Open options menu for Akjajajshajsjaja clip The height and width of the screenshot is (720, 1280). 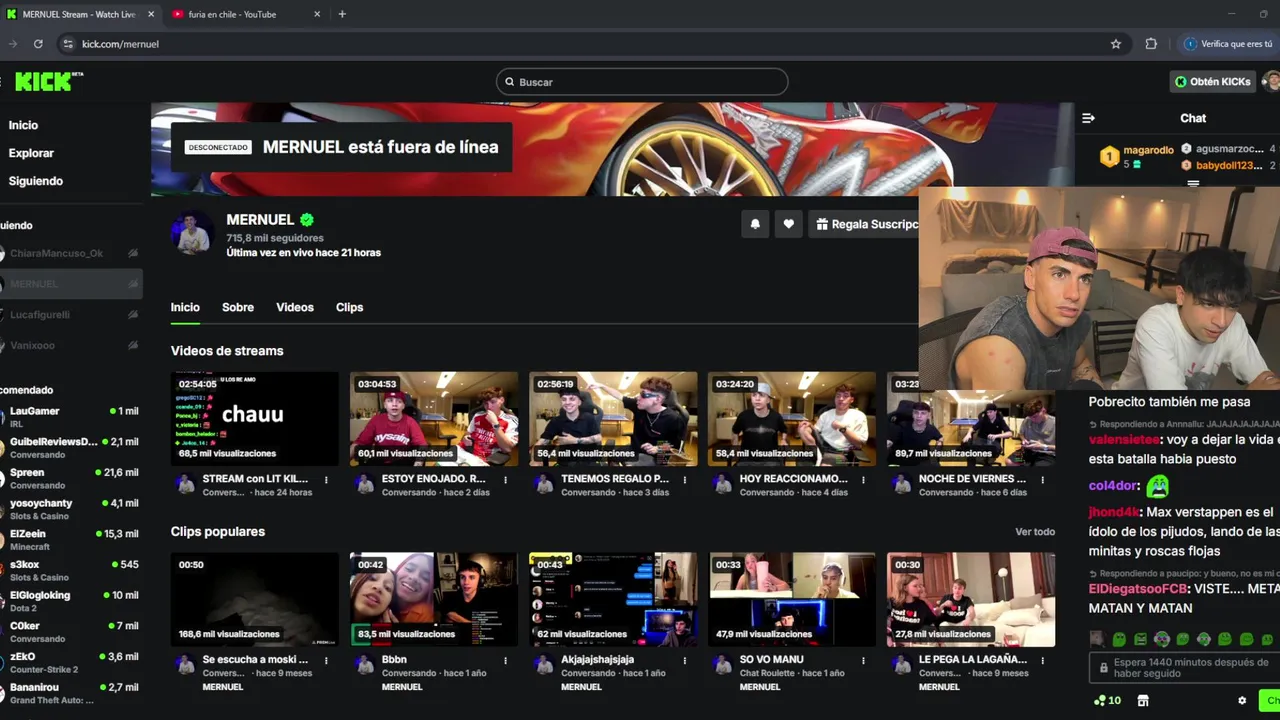pyautogui.click(x=685, y=660)
